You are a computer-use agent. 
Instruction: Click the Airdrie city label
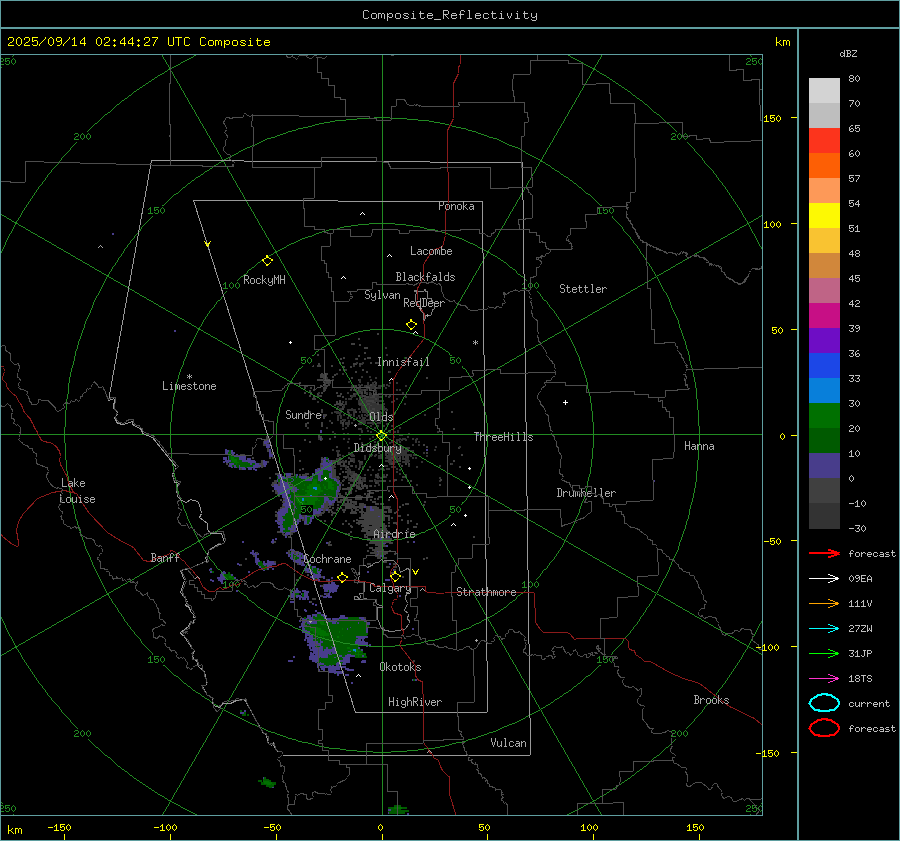[394, 534]
